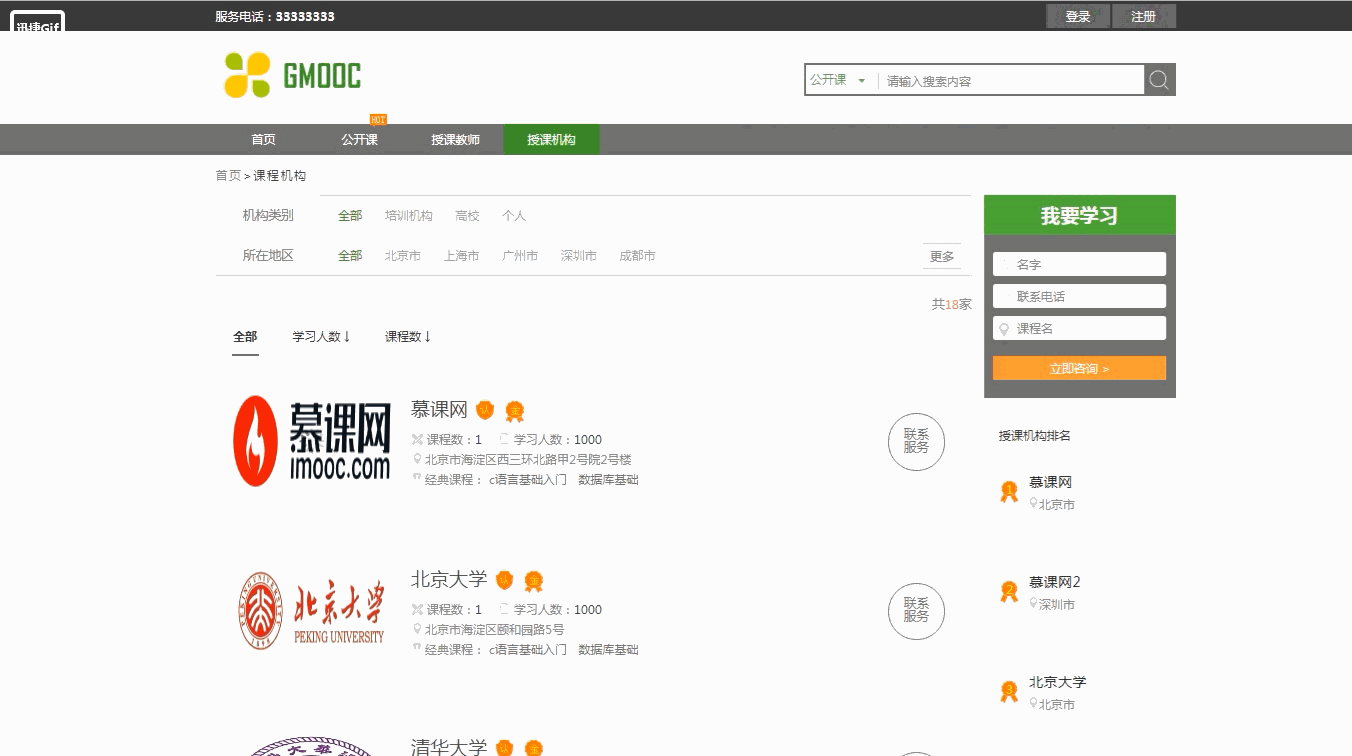
Task: Click the 服务电话 33333333 text
Action: (x=275, y=16)
